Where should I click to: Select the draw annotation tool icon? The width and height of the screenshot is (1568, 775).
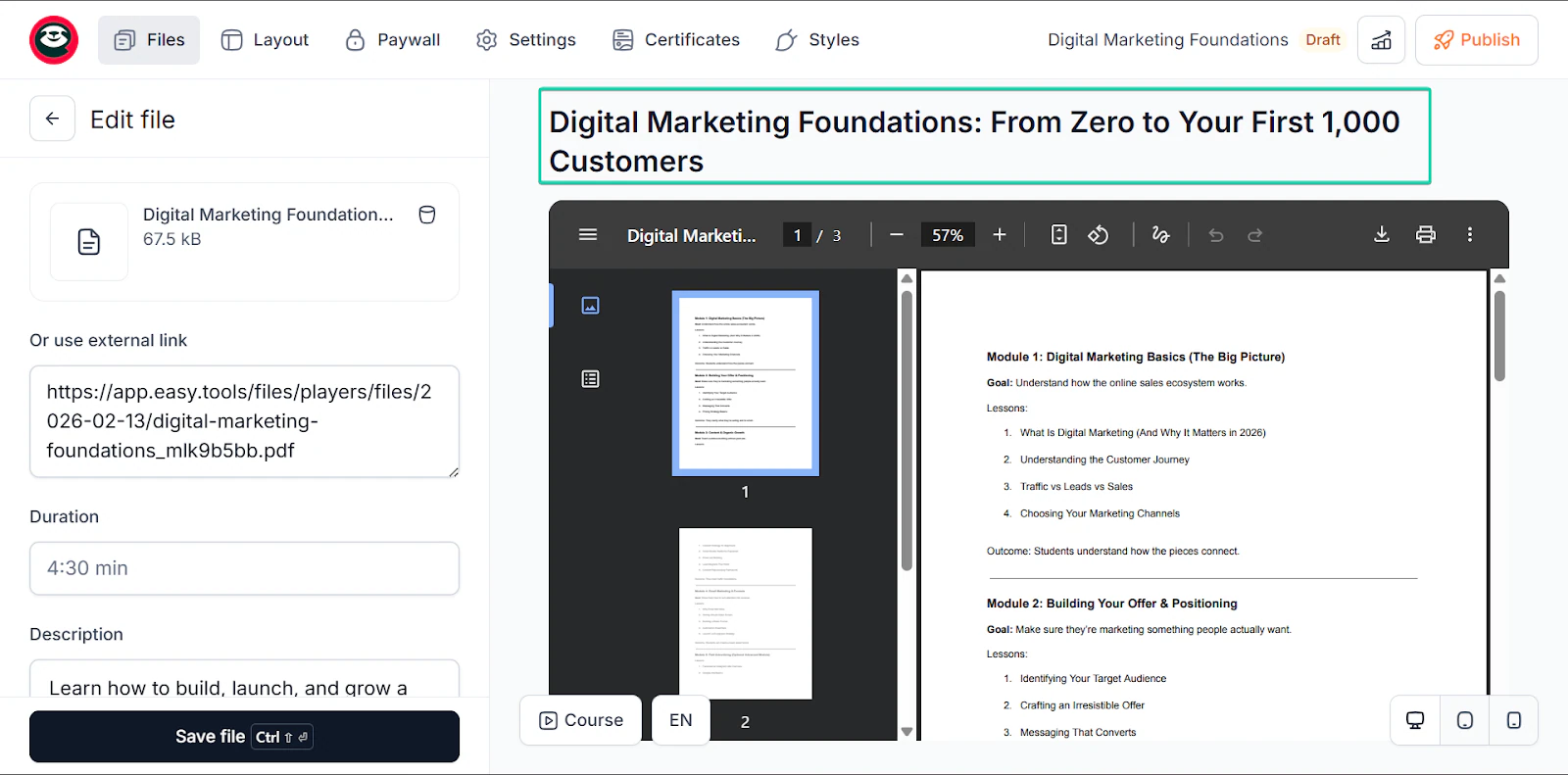click(x=1160, y=235)
